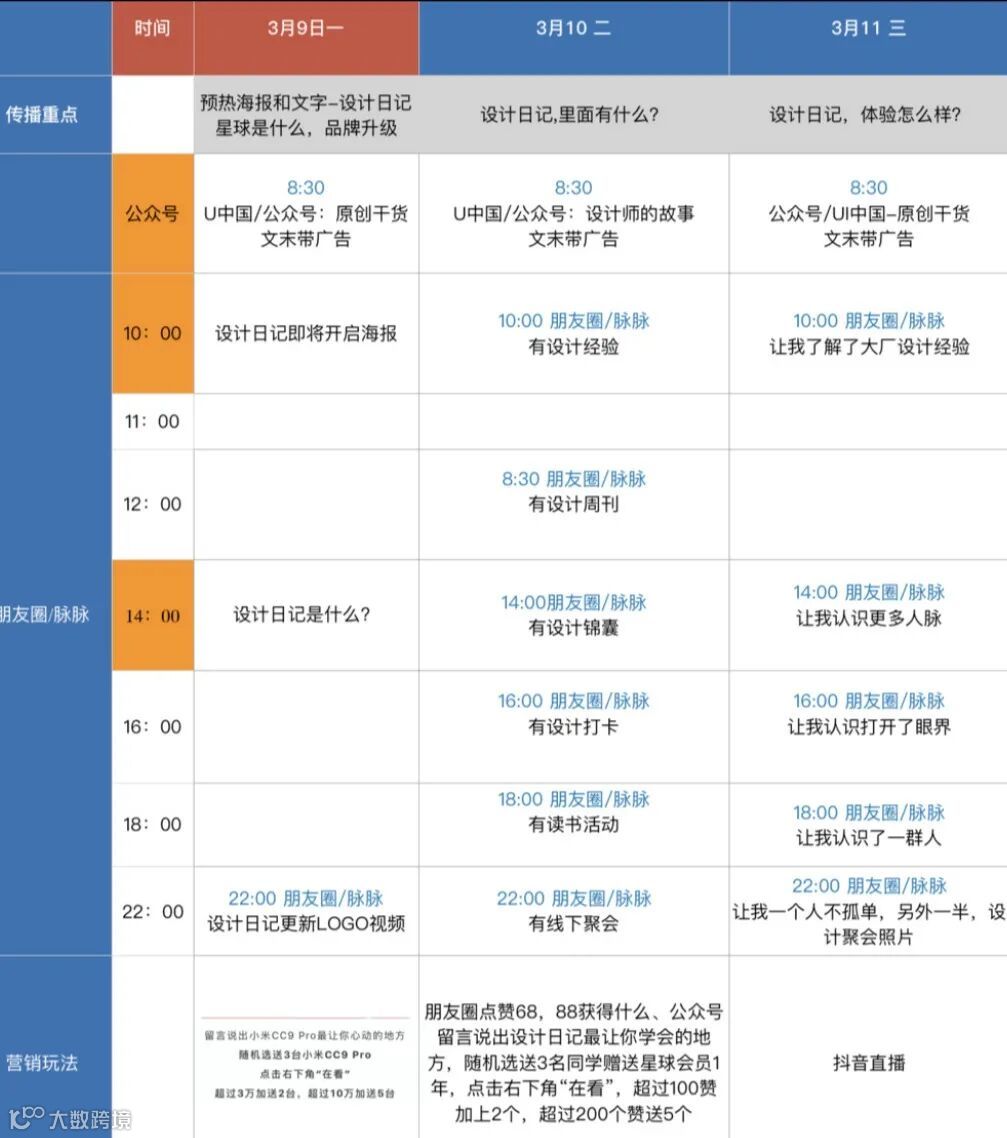Click the cell 设计日记是什么?

[x=306, y=615]
